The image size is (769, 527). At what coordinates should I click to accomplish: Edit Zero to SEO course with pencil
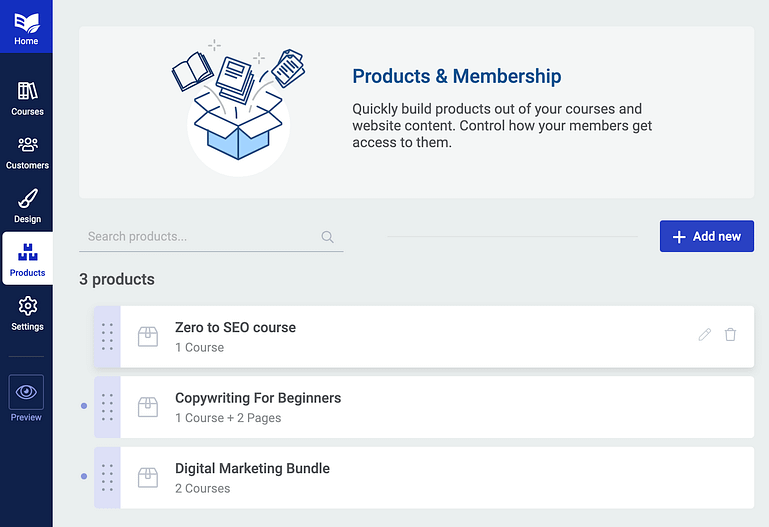[705, 335]
